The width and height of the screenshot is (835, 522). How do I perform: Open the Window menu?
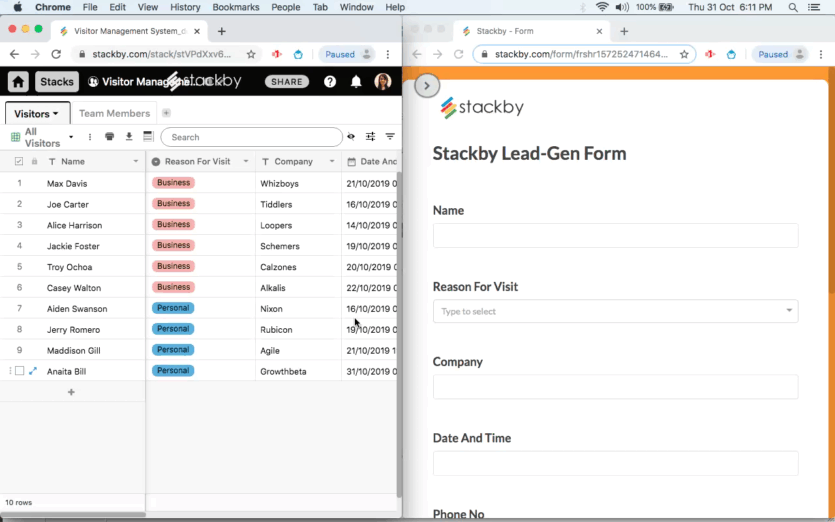point(356,7)
